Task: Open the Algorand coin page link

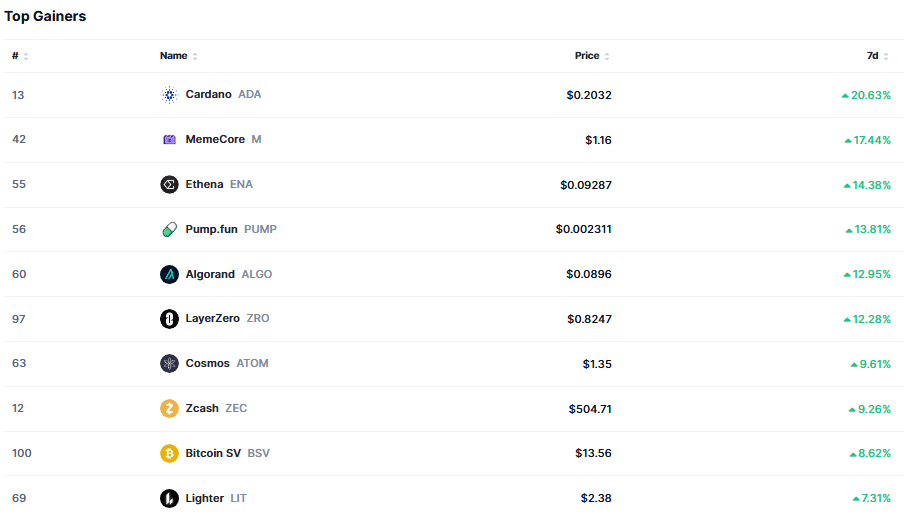Action: [210, 274]
